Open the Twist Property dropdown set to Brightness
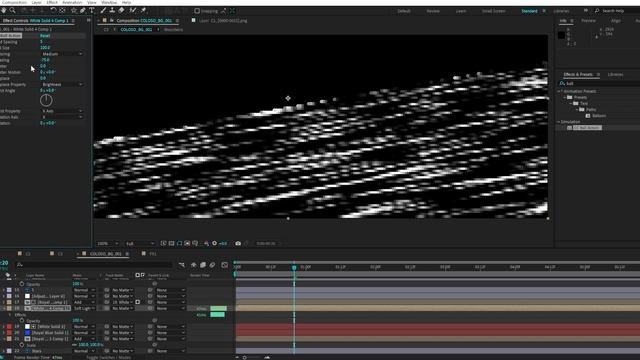 point(62,84)
